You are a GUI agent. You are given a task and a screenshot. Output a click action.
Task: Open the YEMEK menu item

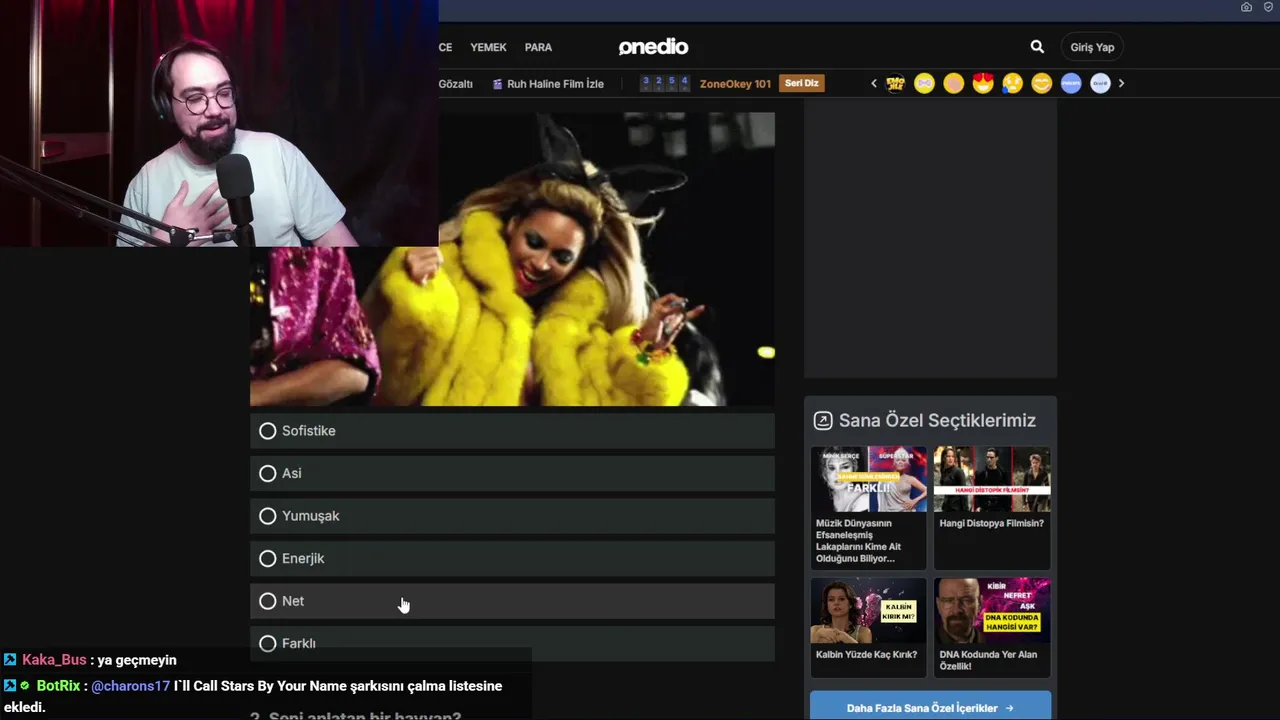click(x=488, y=47)
